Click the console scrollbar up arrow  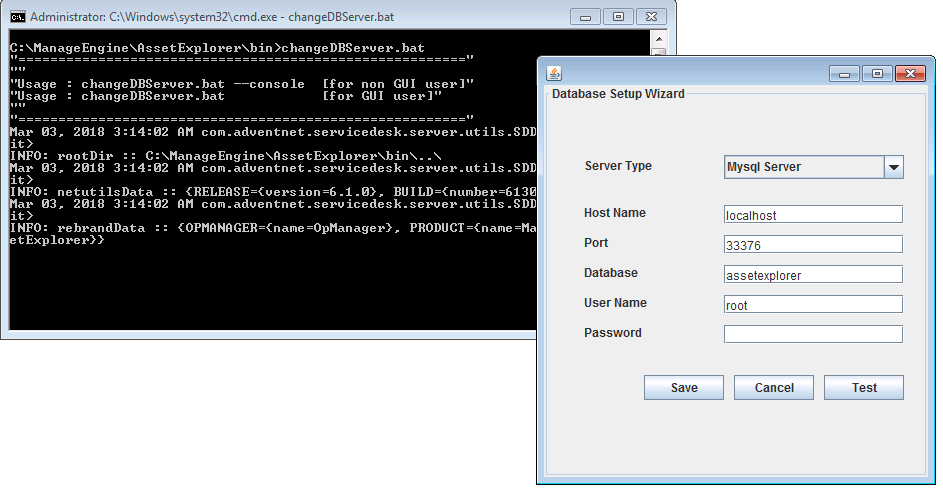tap(659, 39)
